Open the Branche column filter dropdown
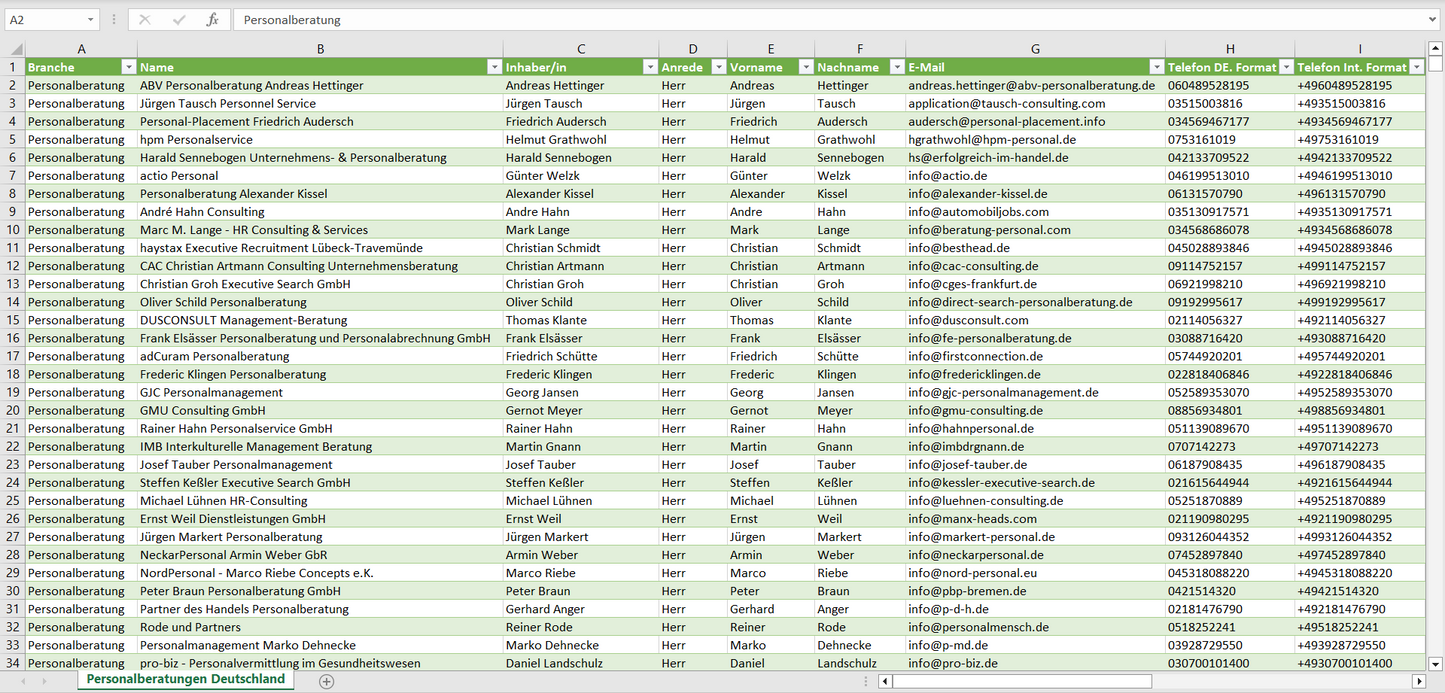This screenshot has width=1445, height=693. (128, 67)
